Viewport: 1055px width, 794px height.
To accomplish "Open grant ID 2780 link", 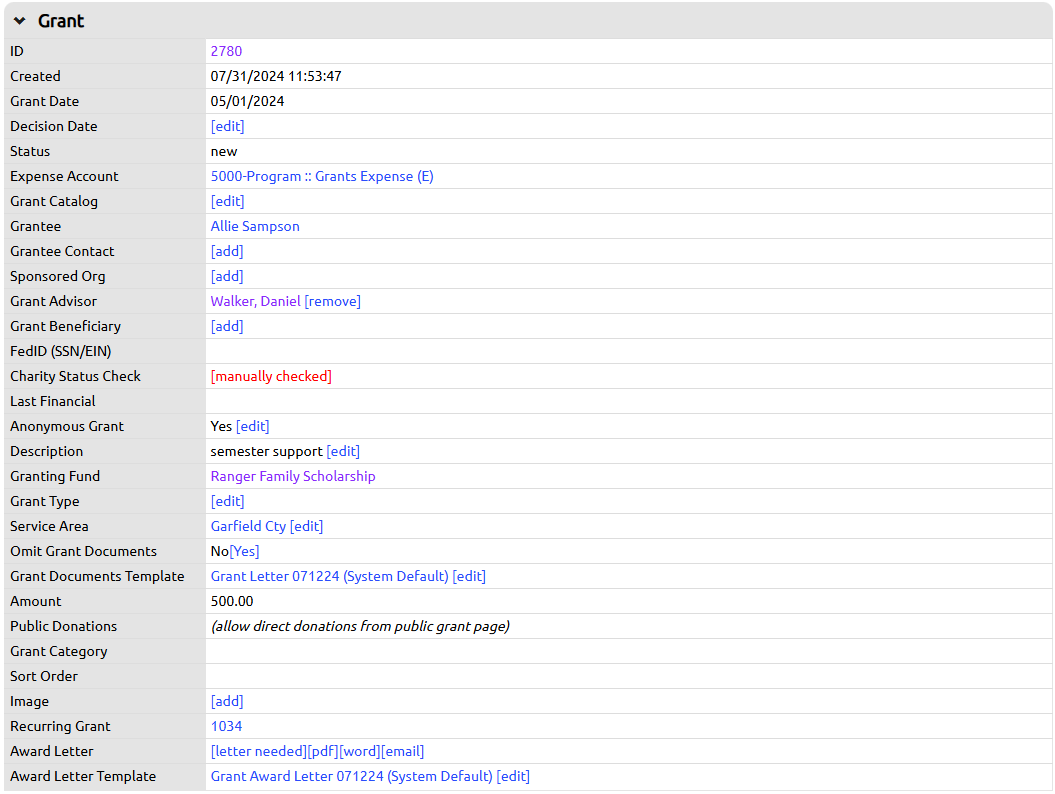I will (226, 51).
